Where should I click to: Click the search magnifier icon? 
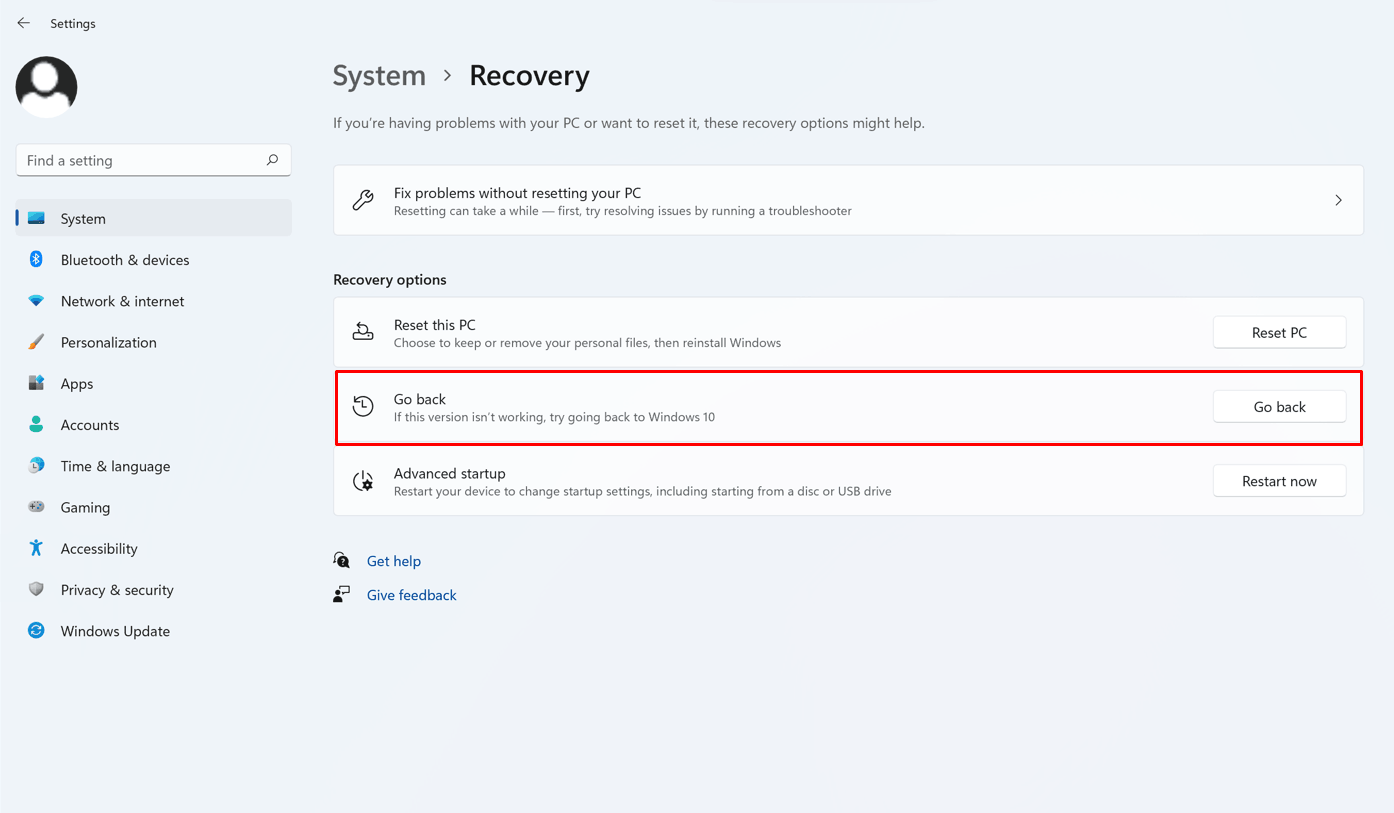(x=272, y=160)
